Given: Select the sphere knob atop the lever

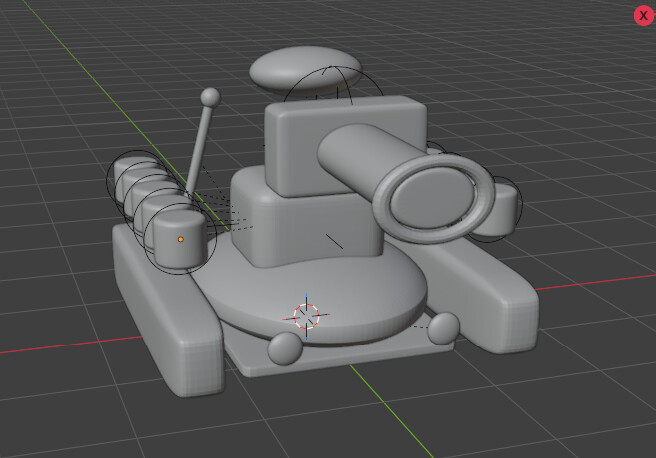Looking at the screenshot, I should (x=210, y=97).
